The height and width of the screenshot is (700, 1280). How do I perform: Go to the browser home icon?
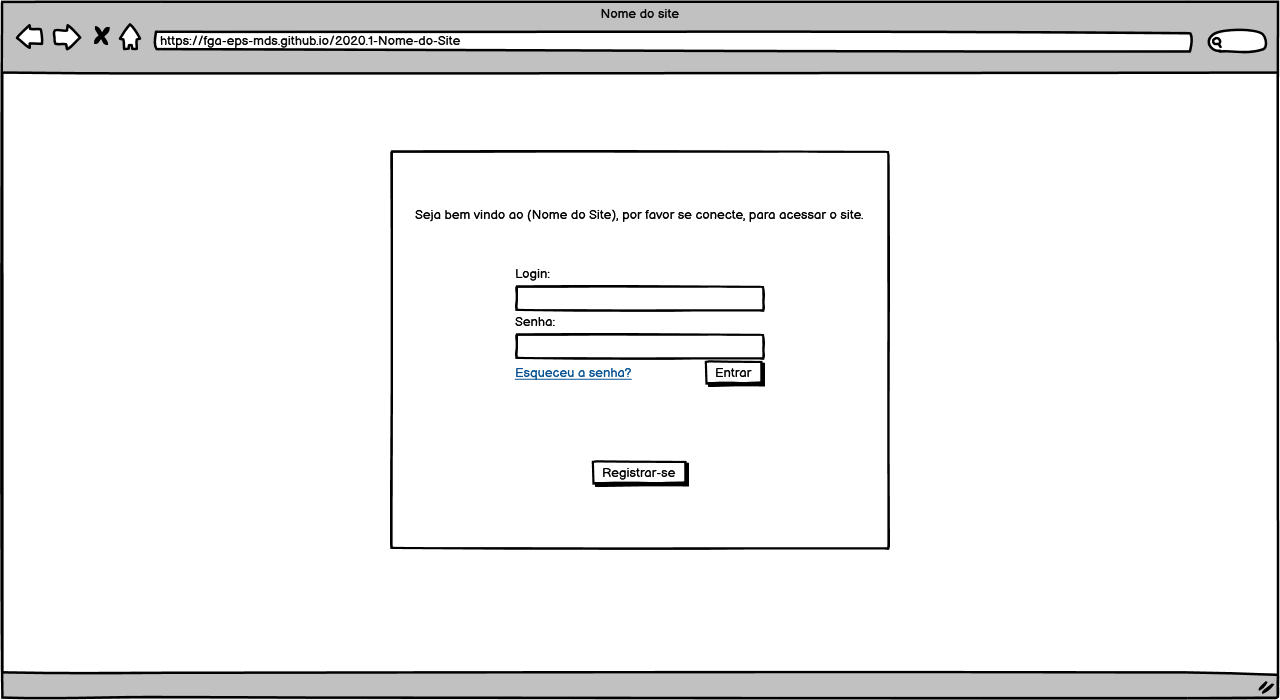click(130, 38)
